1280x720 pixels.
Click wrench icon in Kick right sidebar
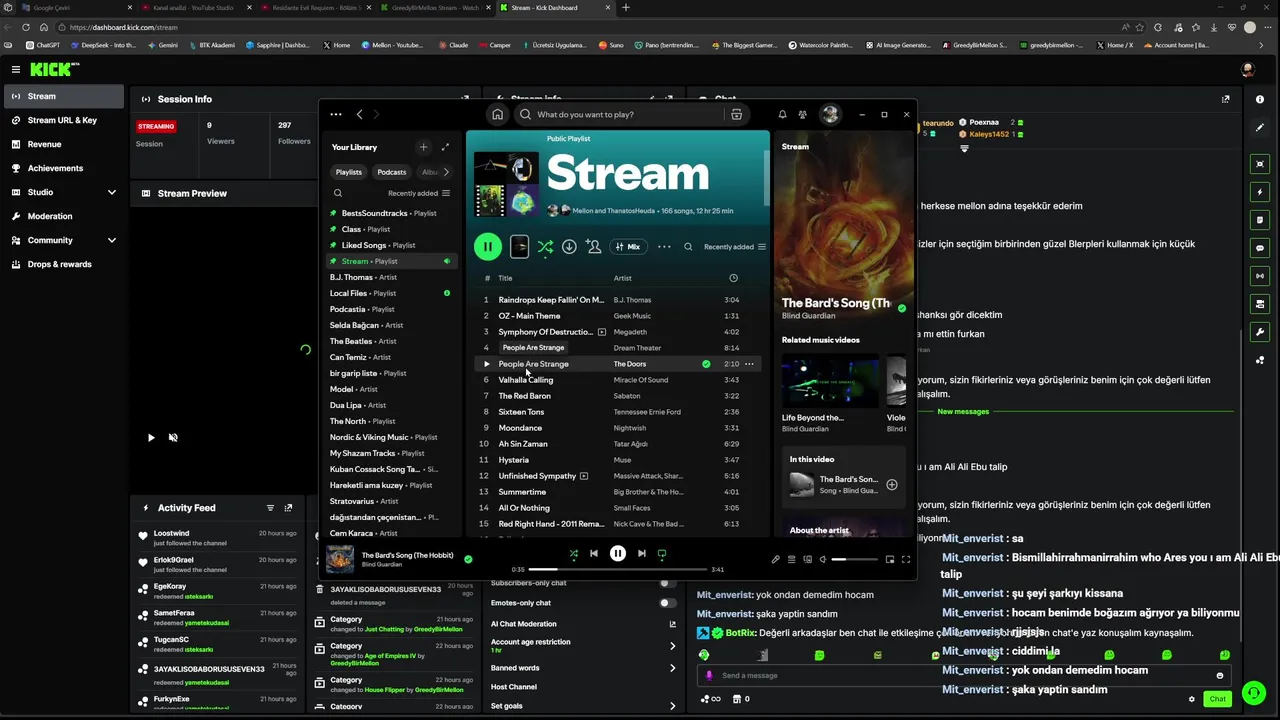1260,332
